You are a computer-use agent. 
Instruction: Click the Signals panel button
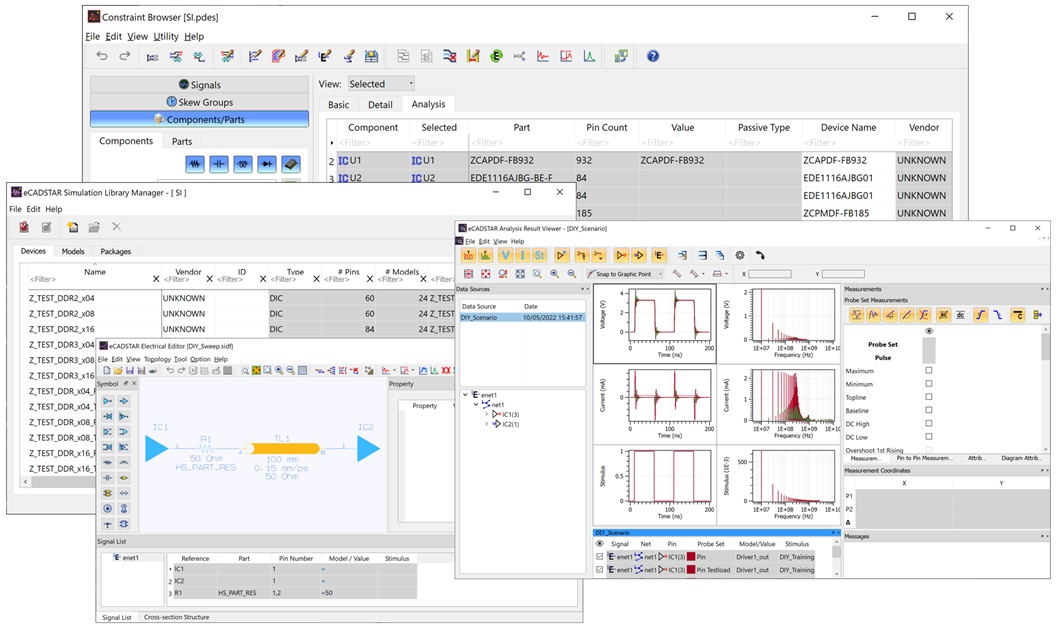click(x=200, y=85)
